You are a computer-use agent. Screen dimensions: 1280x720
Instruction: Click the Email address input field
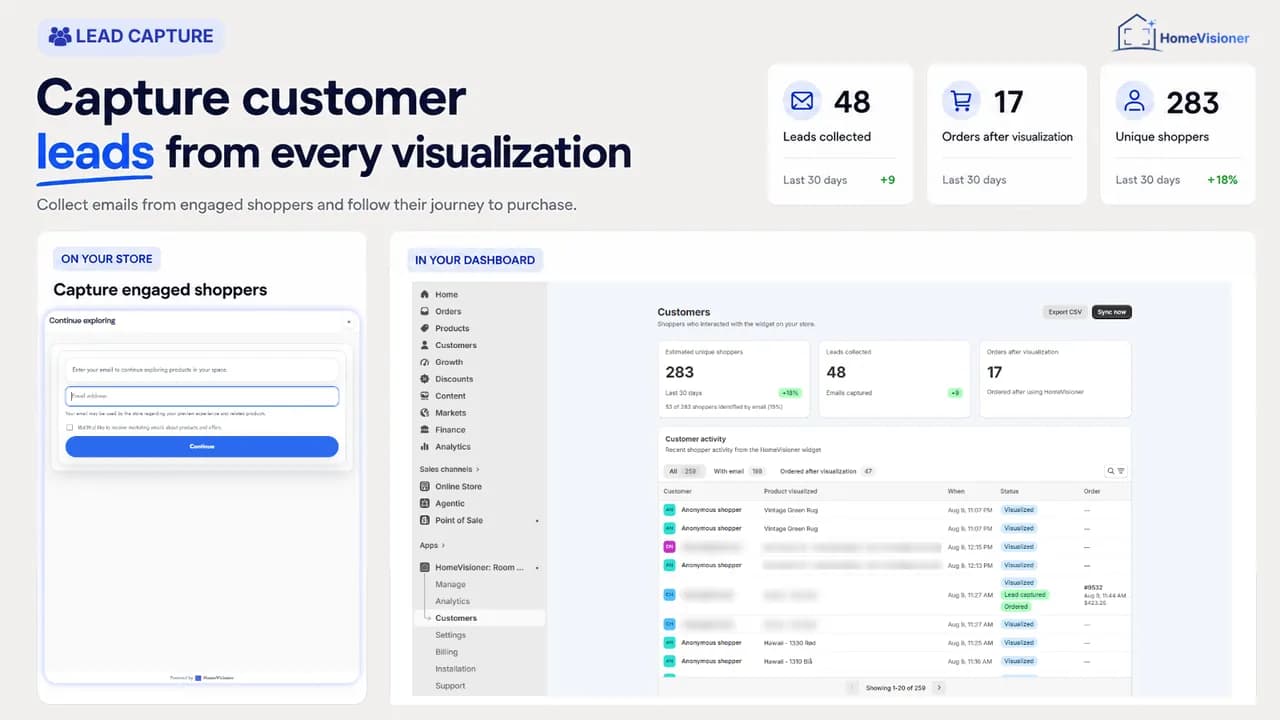(202, 396)
